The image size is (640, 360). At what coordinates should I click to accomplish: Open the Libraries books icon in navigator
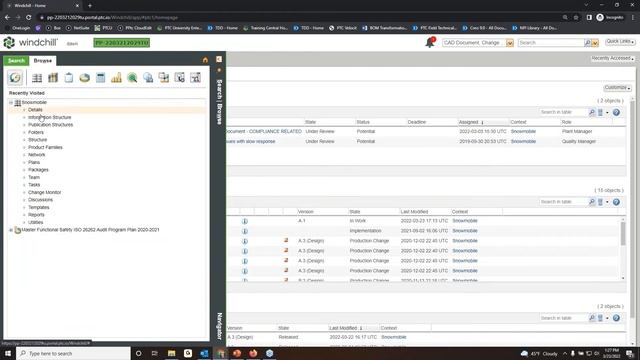53,78
